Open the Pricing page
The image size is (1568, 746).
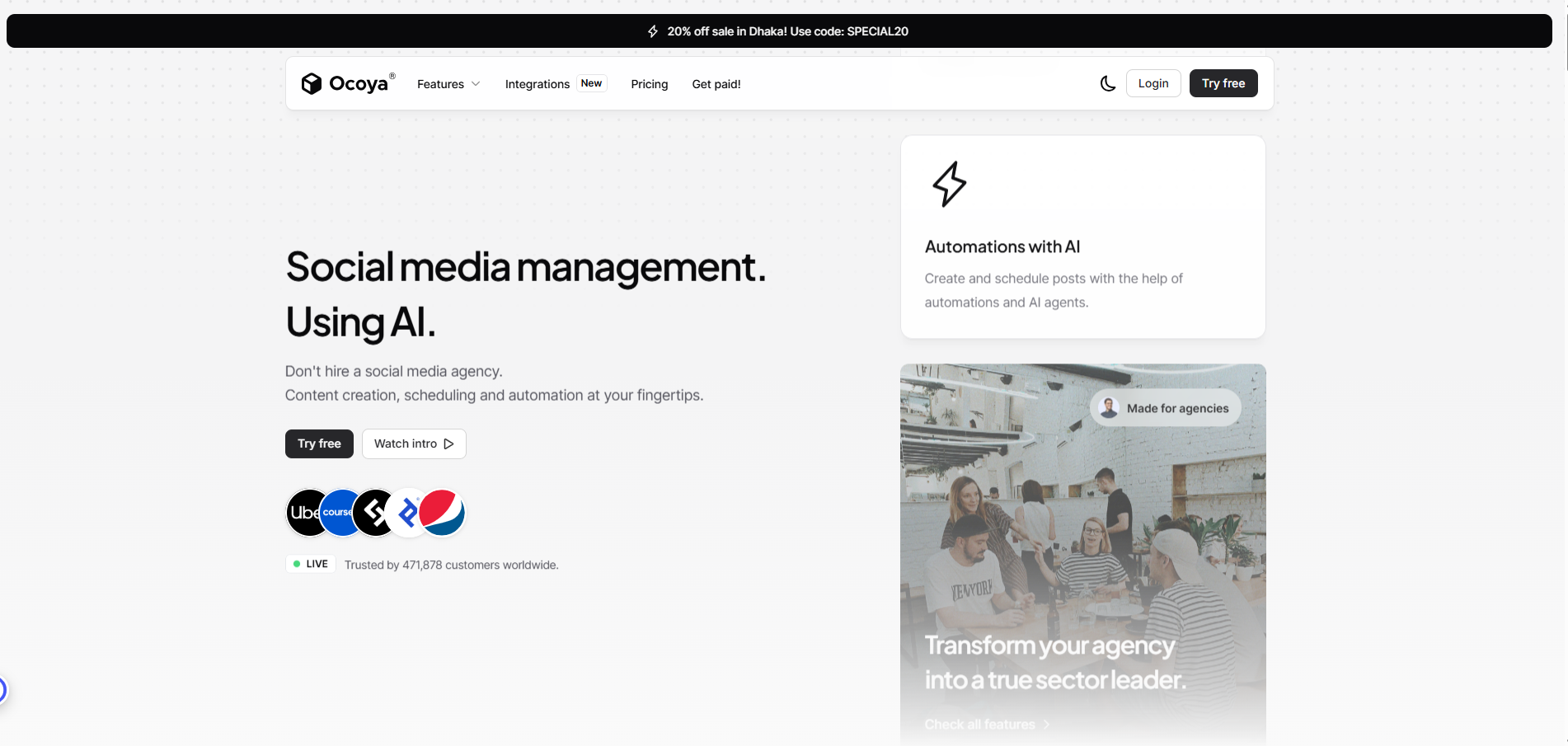click(x=650, y=84)
